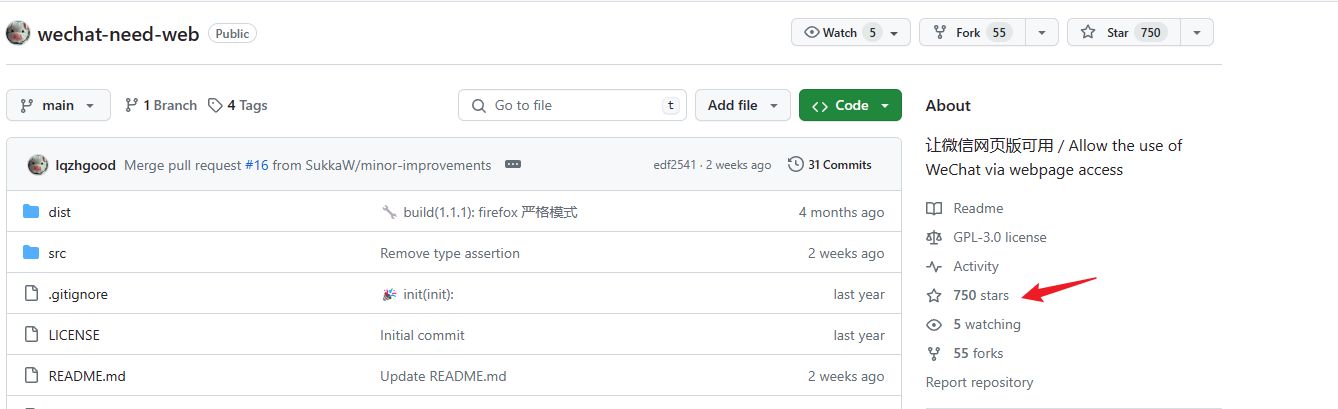
Task: Expand the main branch selector
Action: [x=58, y=105]
